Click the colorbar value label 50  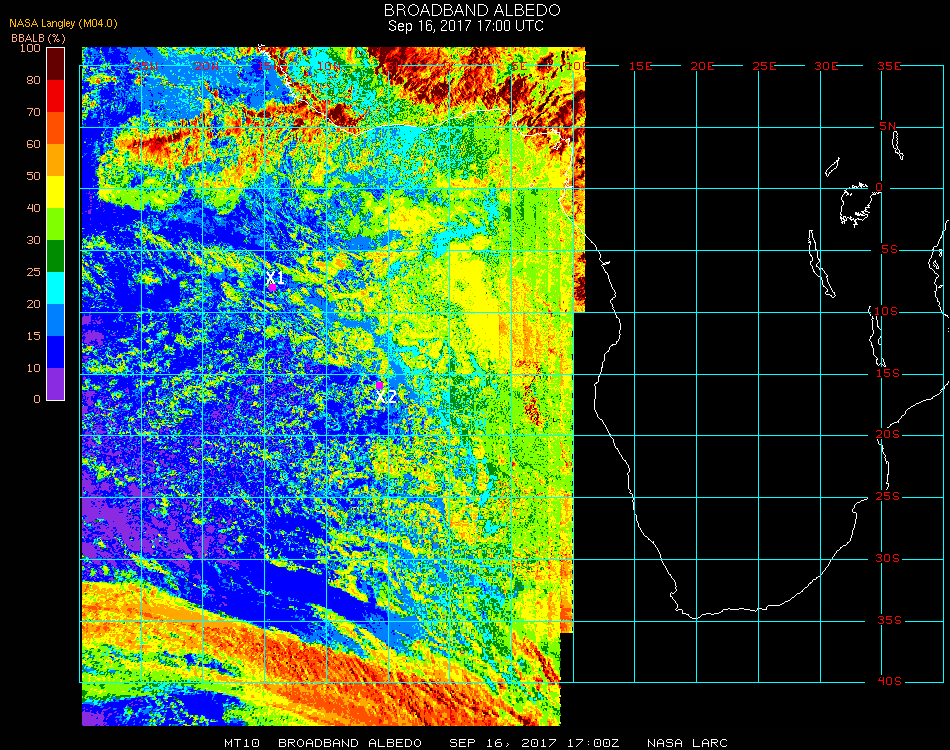point(33,176)
